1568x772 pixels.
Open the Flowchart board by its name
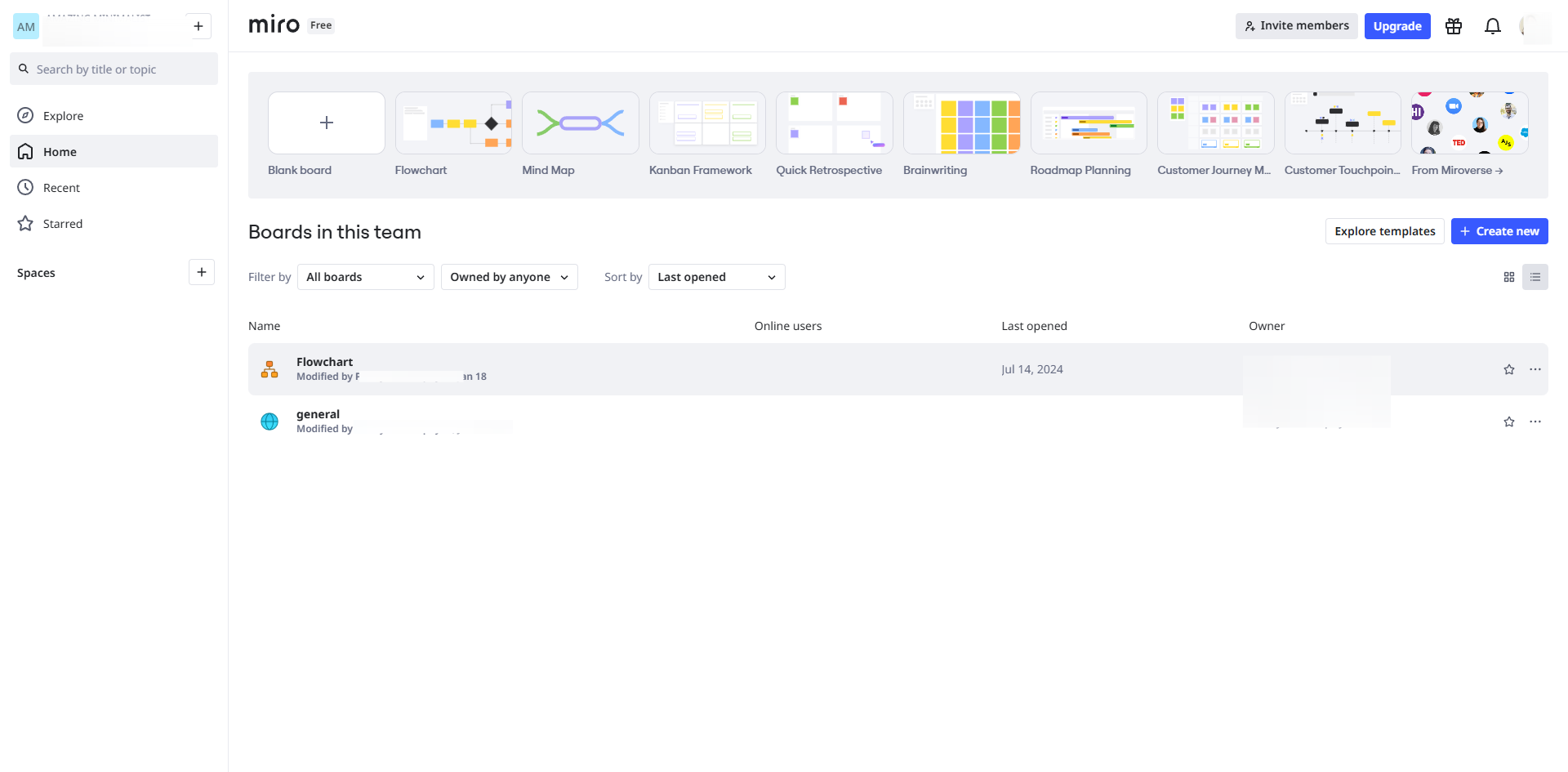click(325, 362)
